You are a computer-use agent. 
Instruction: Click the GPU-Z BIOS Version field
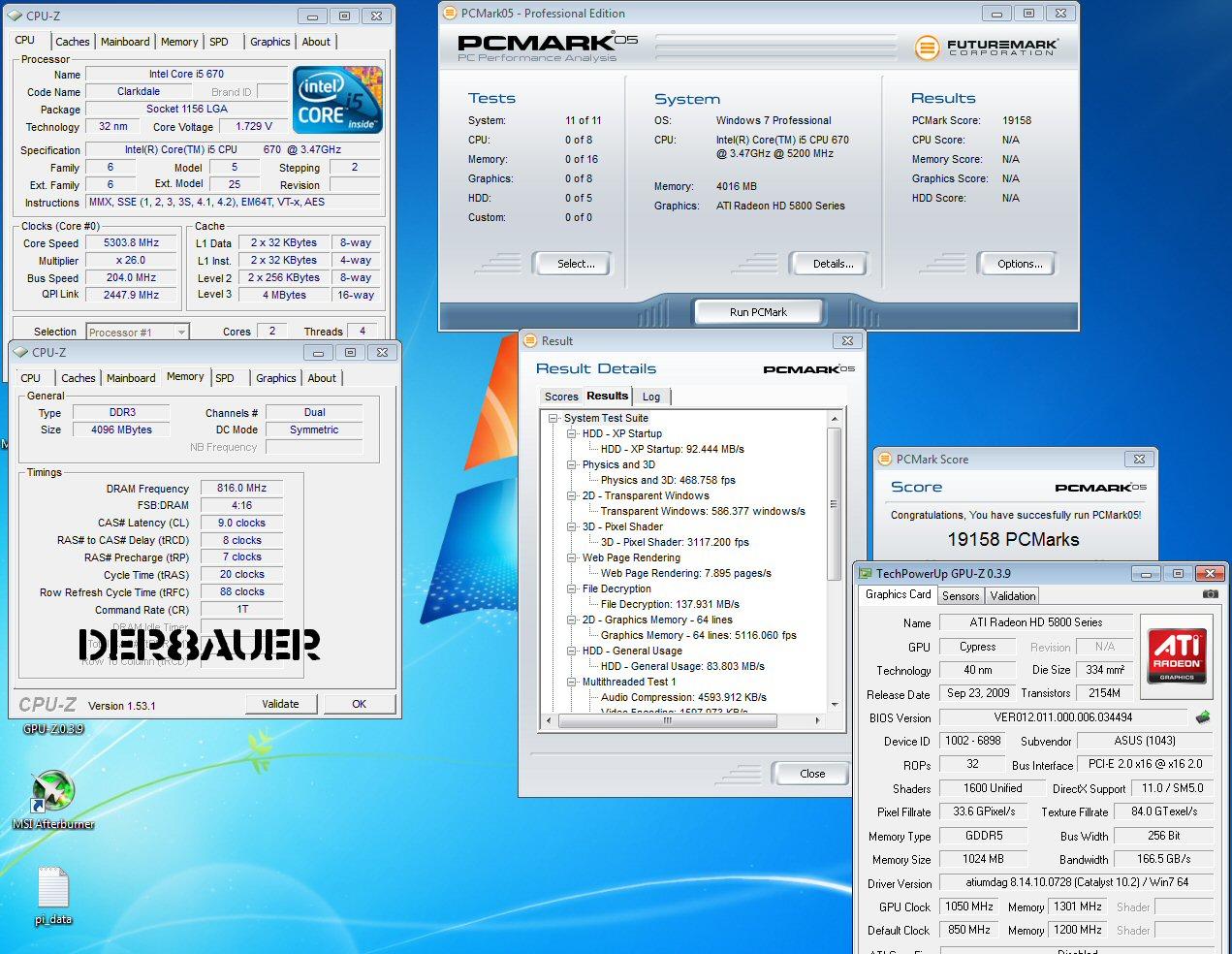click(x=1062, y=717)
